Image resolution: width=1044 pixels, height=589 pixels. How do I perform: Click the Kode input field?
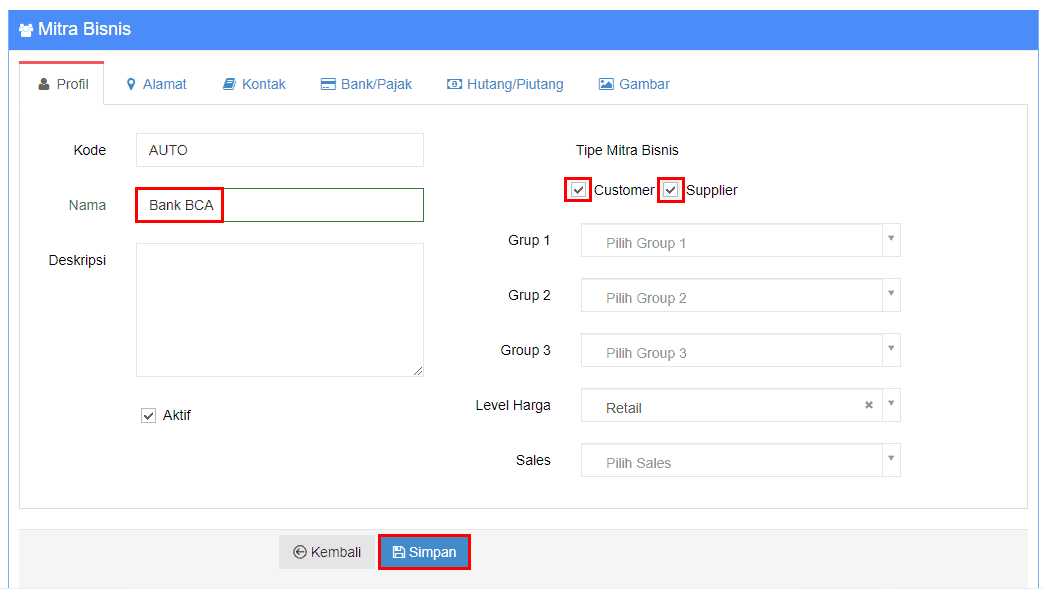point(280,150)
